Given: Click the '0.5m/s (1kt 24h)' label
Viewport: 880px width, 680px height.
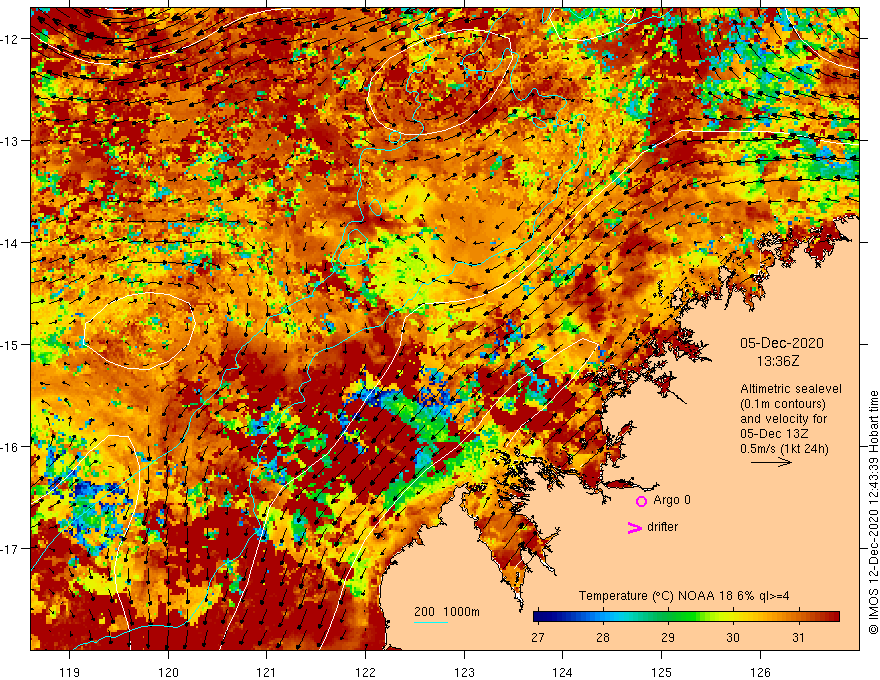Looking at the screenshot, I should pos(784,449).
